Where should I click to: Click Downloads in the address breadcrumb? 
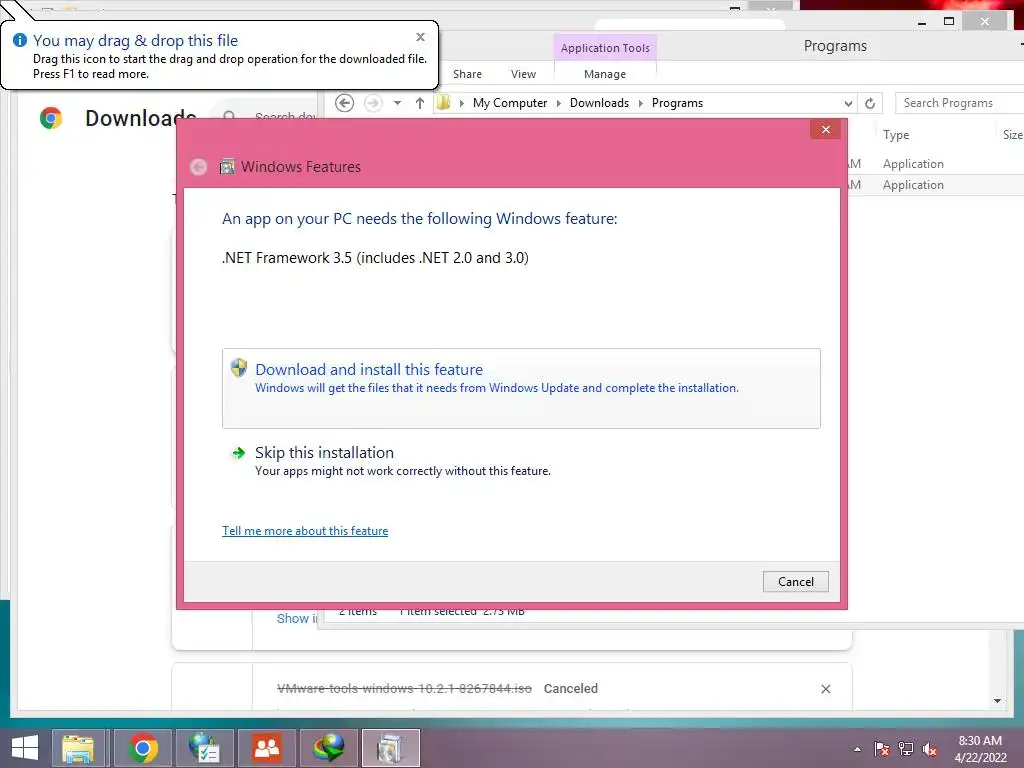pyautogui.click(x=599, y=103)
